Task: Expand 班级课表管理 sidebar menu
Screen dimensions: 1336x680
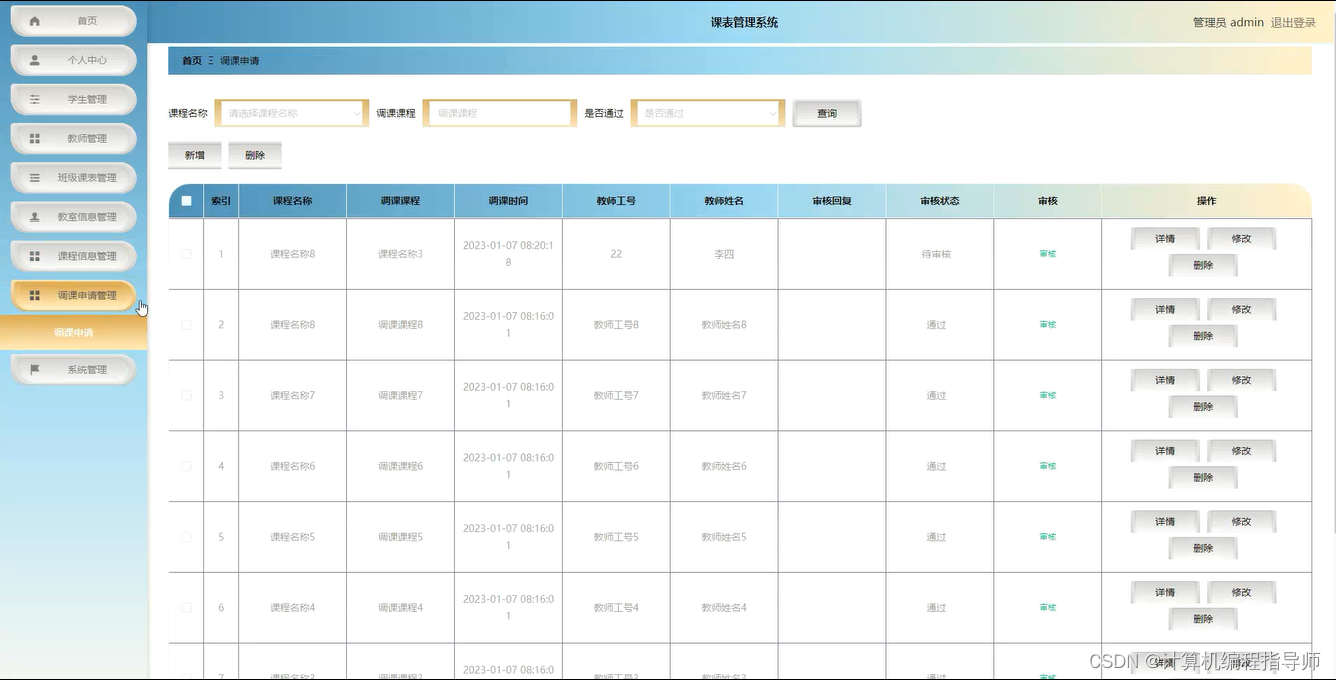Action: [x=74, y=177]
